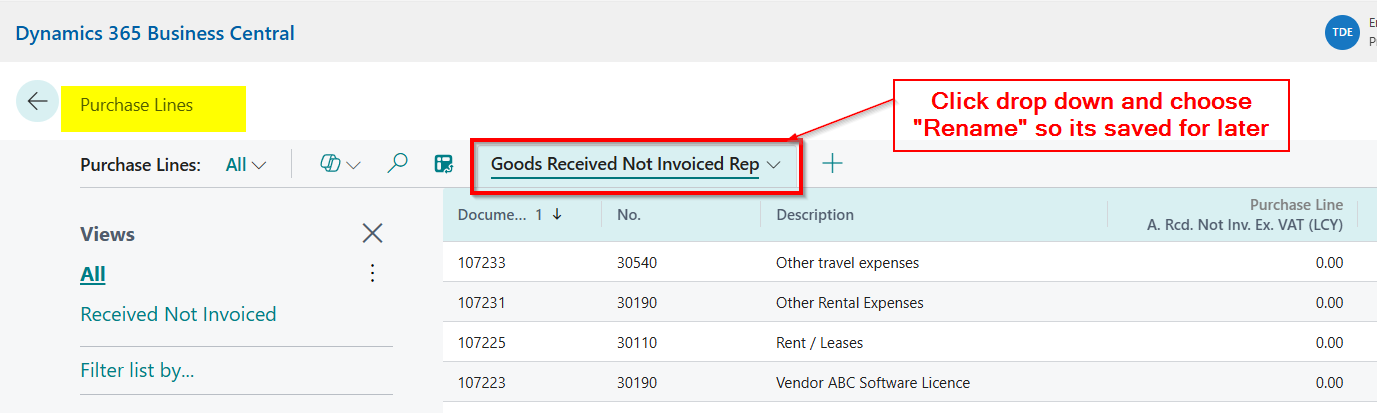Click the search magnifier icon
This screenshot has width=1377, height=413.
tap(397, 164)
